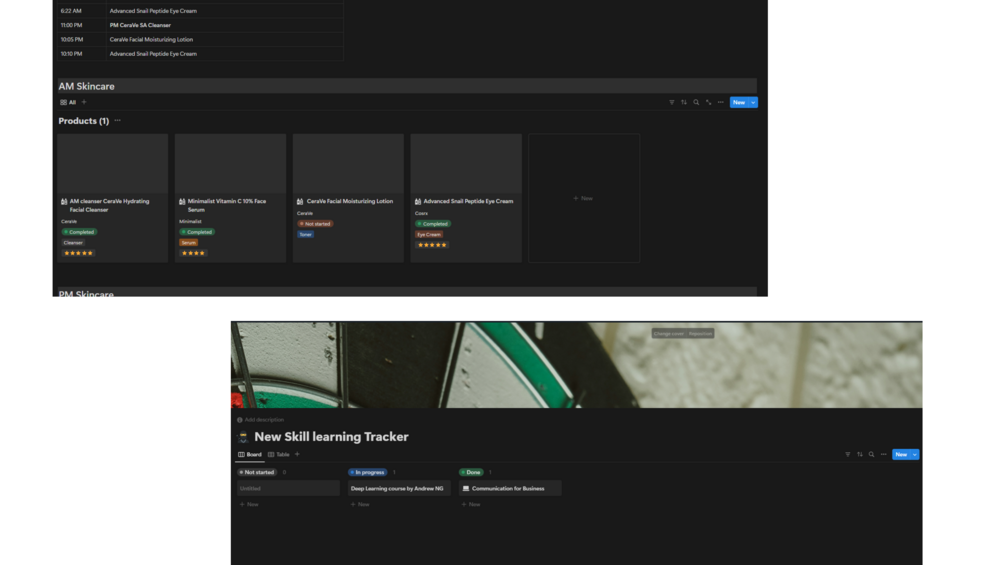The height and width of the screenshot is (565, 1005).
Task: Open Deep Learning course by Andrew NG card
Action: click(399, 488)
